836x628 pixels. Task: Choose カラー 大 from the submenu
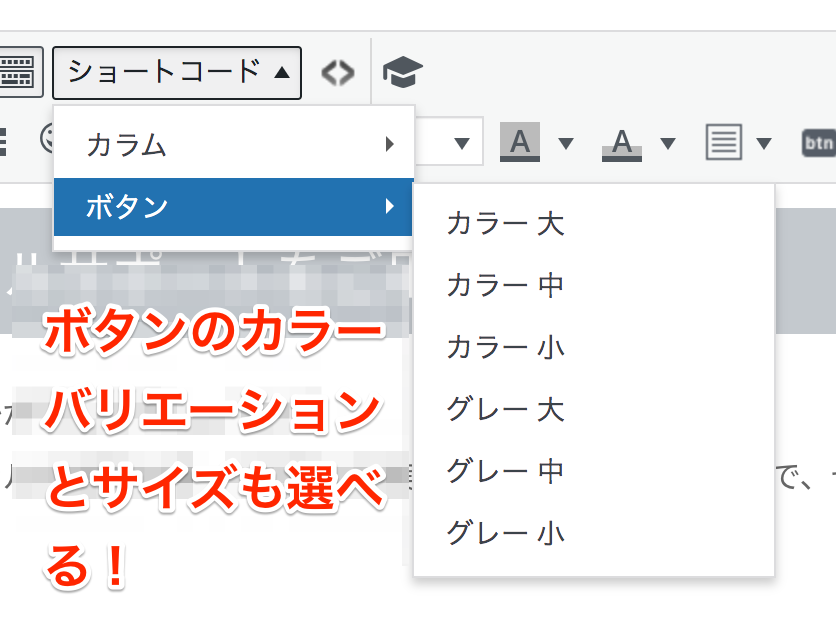click(505, 223)
